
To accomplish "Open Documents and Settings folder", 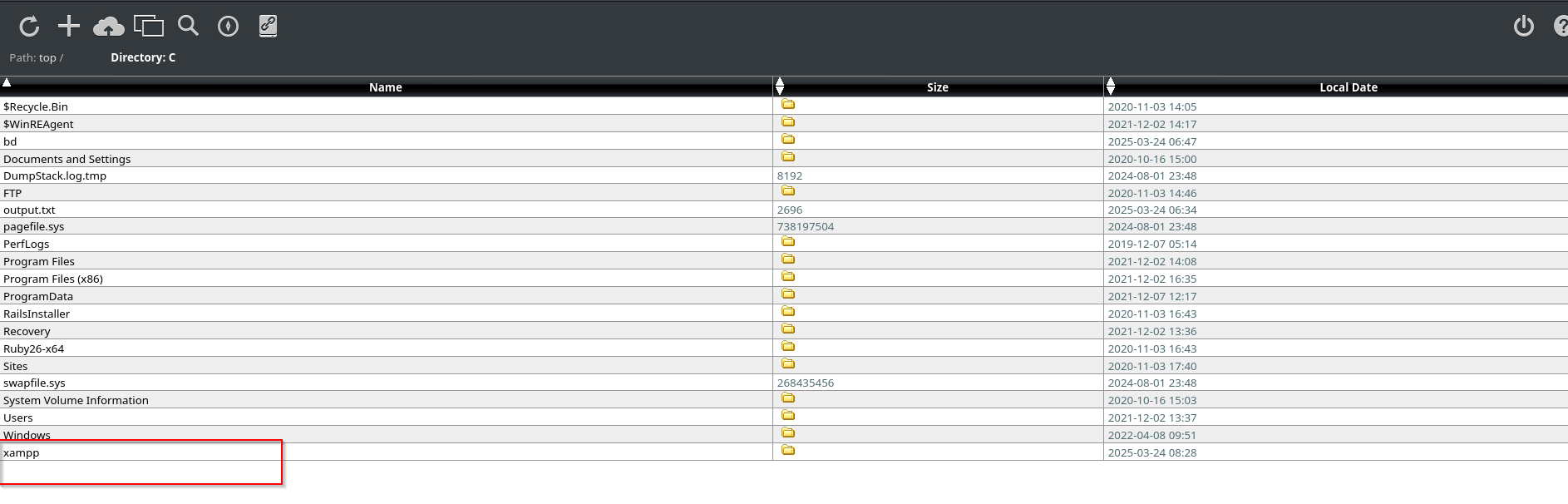I will pos(67,160).
